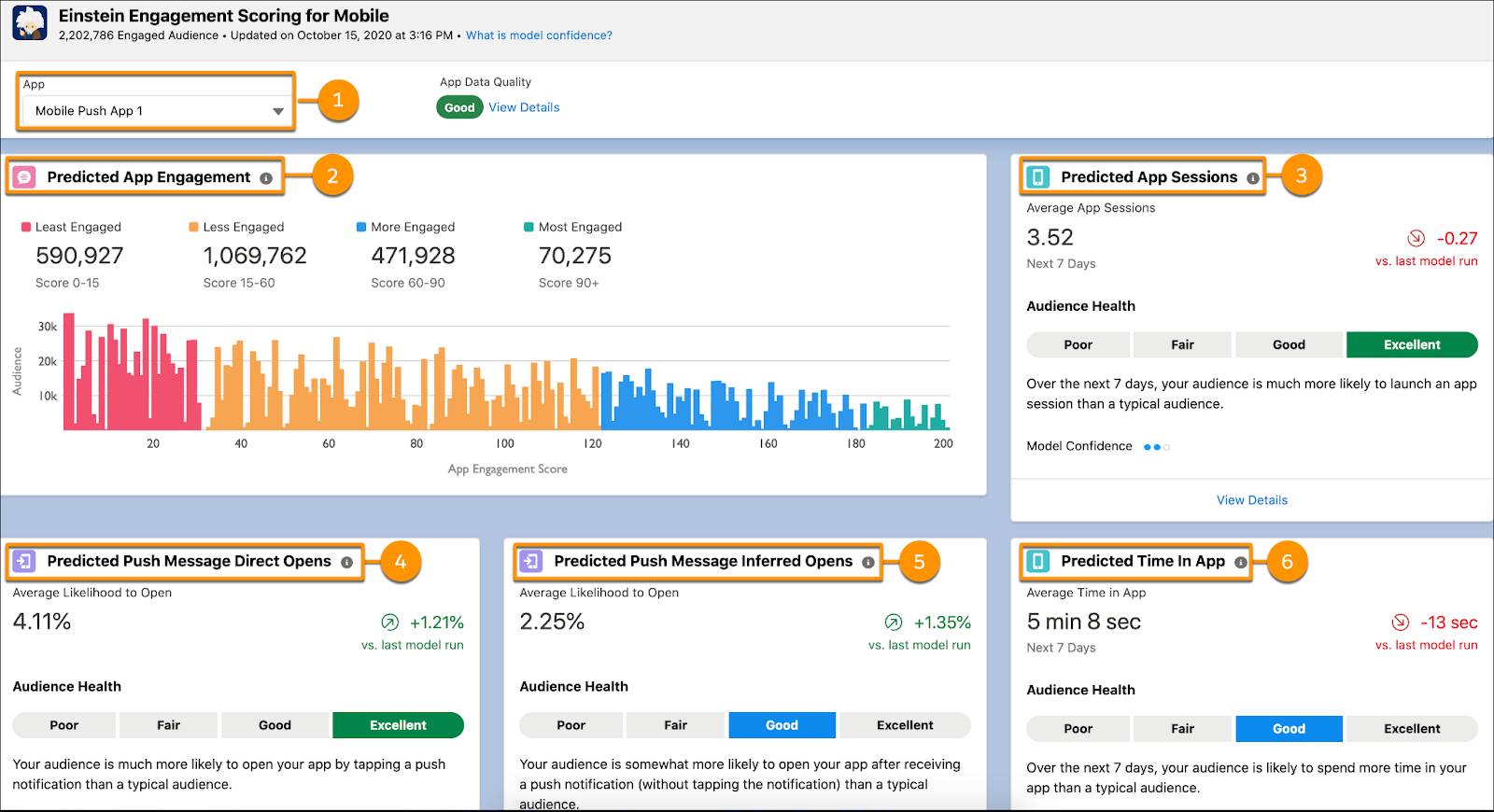Image resolution: width=1494 pixels, height=812 pixels.
Task: Click the Predicted Time In App phone icon
Action: click(1037, 561)
